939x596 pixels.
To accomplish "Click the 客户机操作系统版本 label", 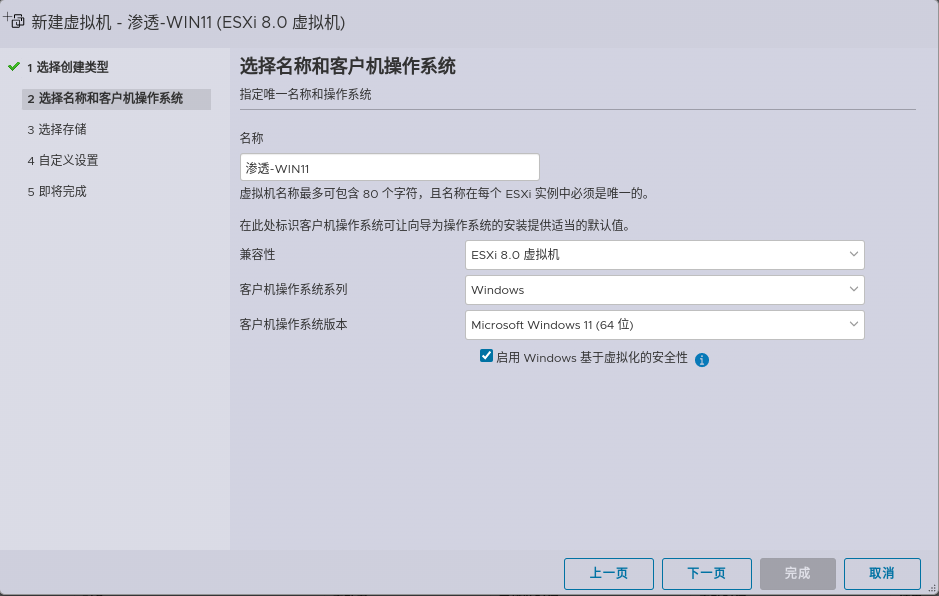I will point(293,325).
